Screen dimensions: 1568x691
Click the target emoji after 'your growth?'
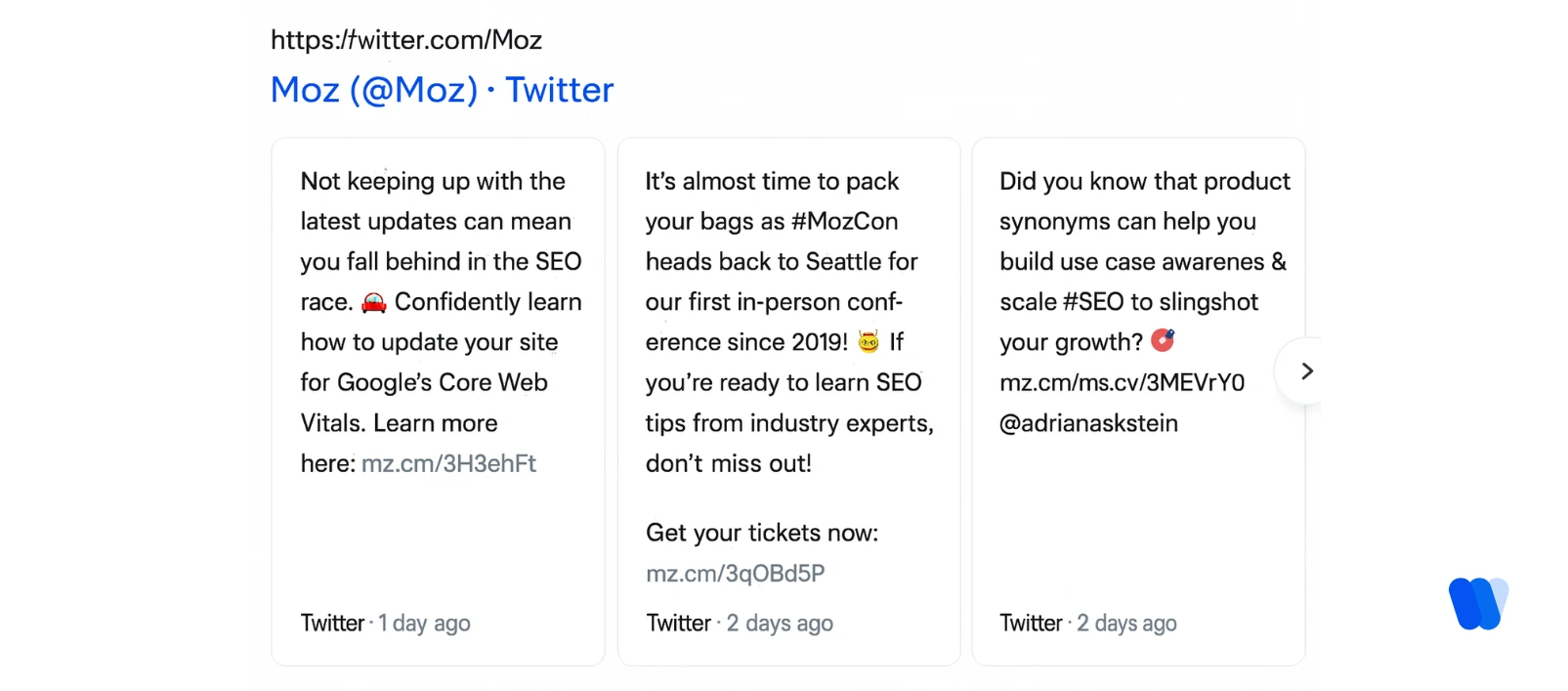[x=1163, y=340]
